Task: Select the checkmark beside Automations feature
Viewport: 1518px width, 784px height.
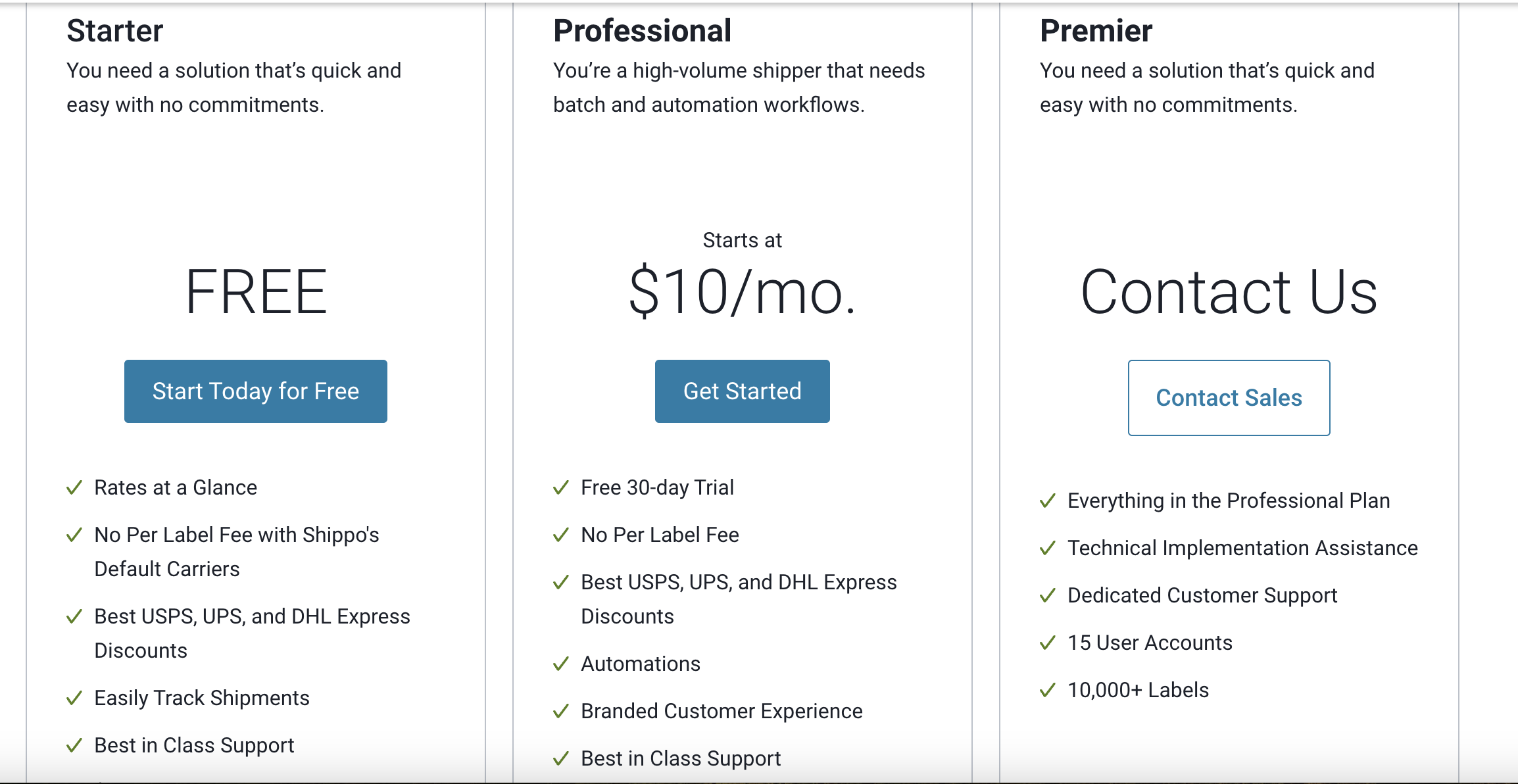Action: (x=560, y=664)
